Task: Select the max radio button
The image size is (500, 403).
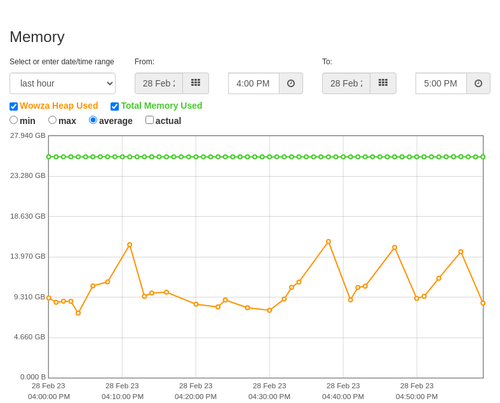Action: tap(52, 120)
